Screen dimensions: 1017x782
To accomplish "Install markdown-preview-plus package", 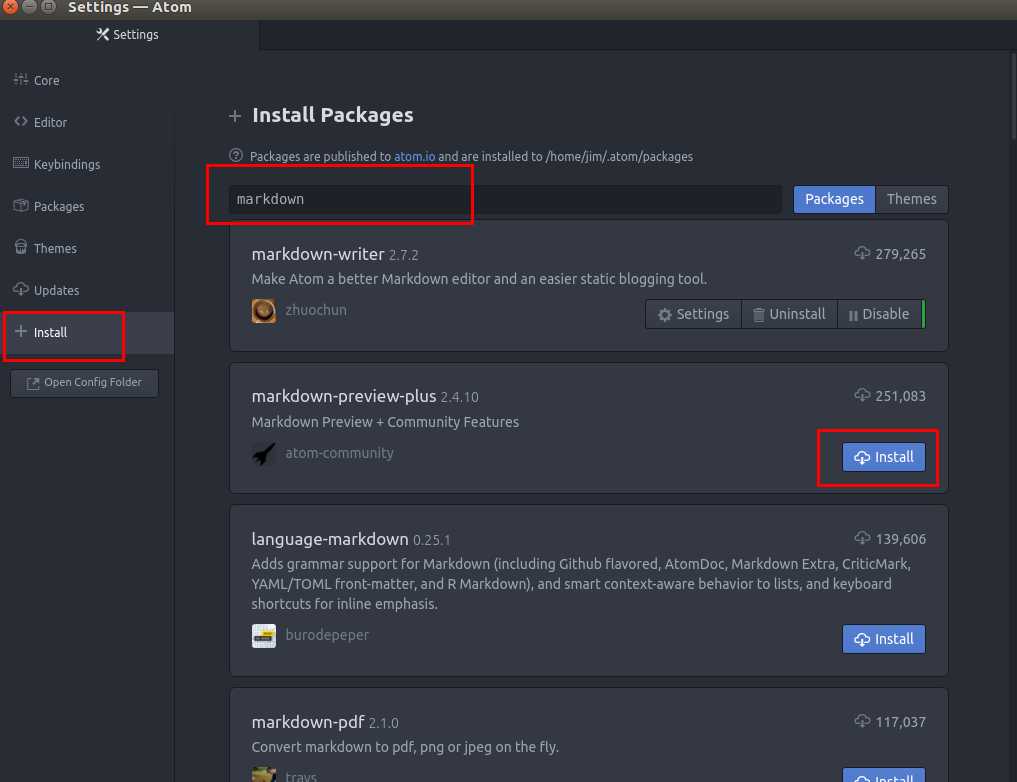I will tap(883, 457).
